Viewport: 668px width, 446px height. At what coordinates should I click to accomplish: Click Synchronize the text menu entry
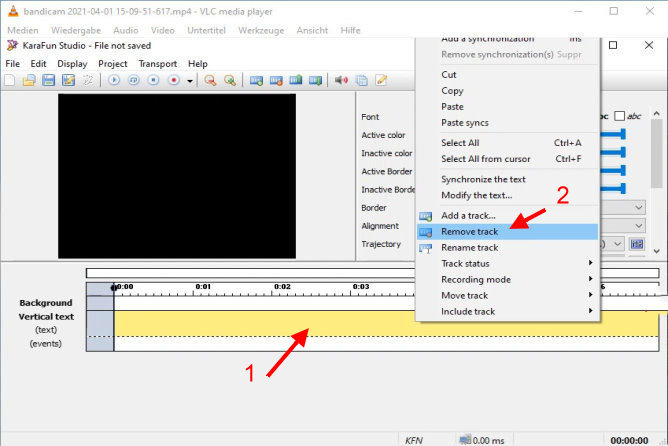click(483, 180)
